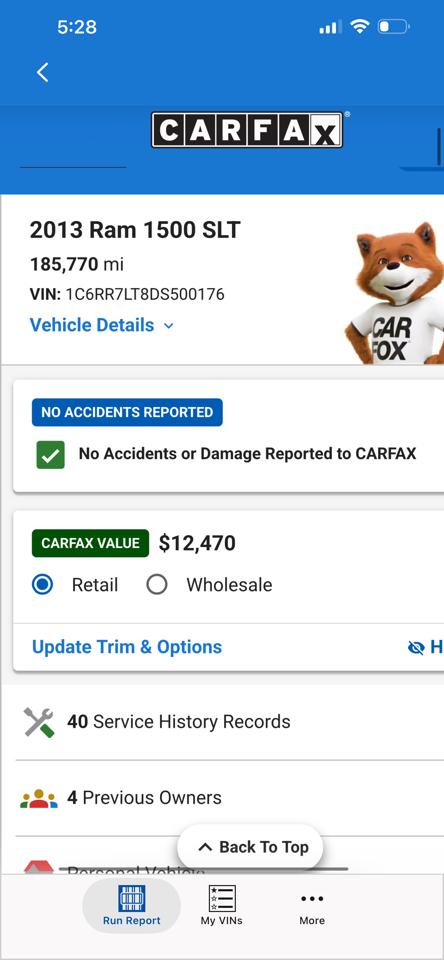Tap the previous owners people icon
Image resolution: width=444 pixels, height=960 pixels.
coord(39,798)
